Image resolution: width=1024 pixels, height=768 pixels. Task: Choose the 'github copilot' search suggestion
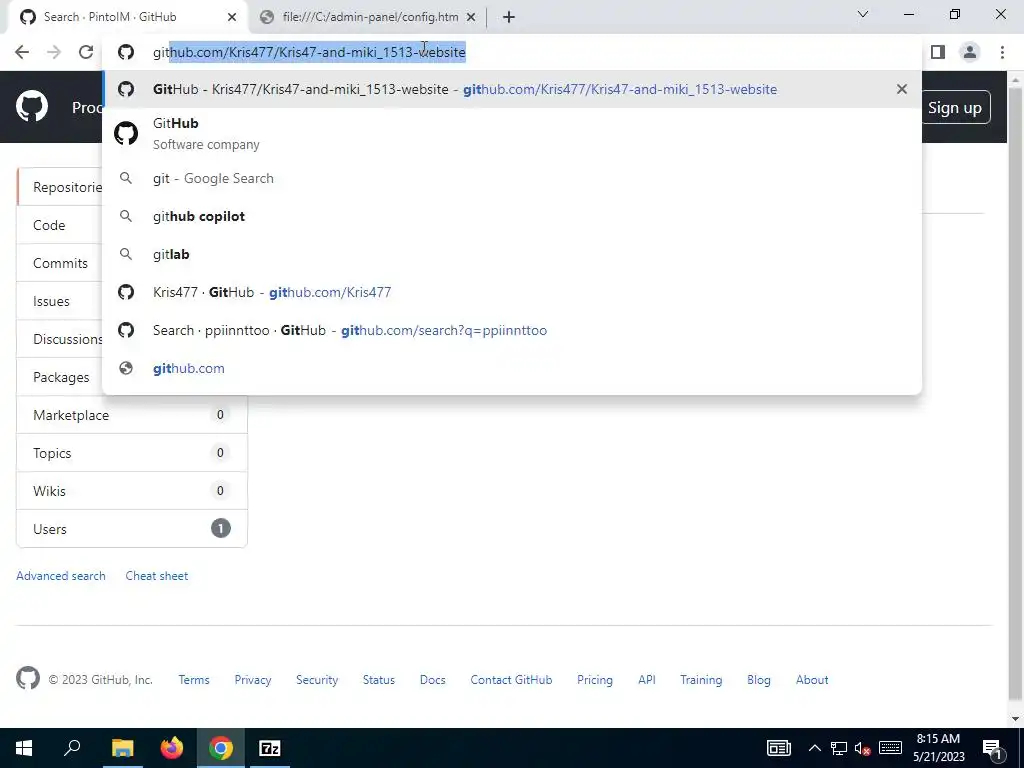pos(512,216)
